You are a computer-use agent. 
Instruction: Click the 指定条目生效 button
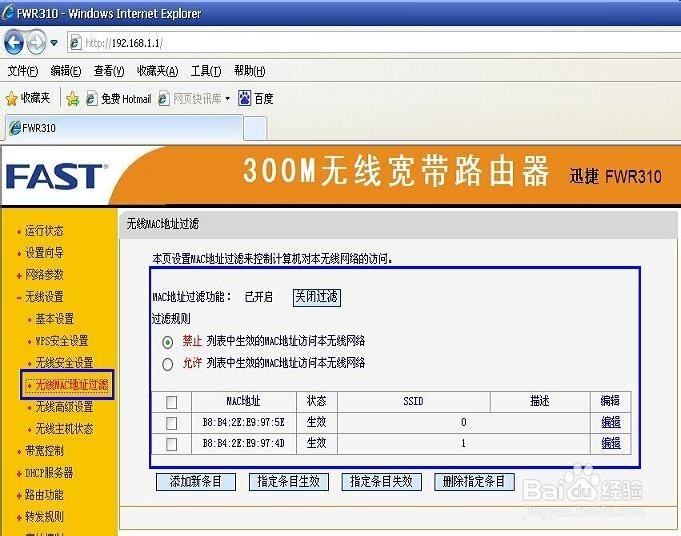tap(288, 482)
